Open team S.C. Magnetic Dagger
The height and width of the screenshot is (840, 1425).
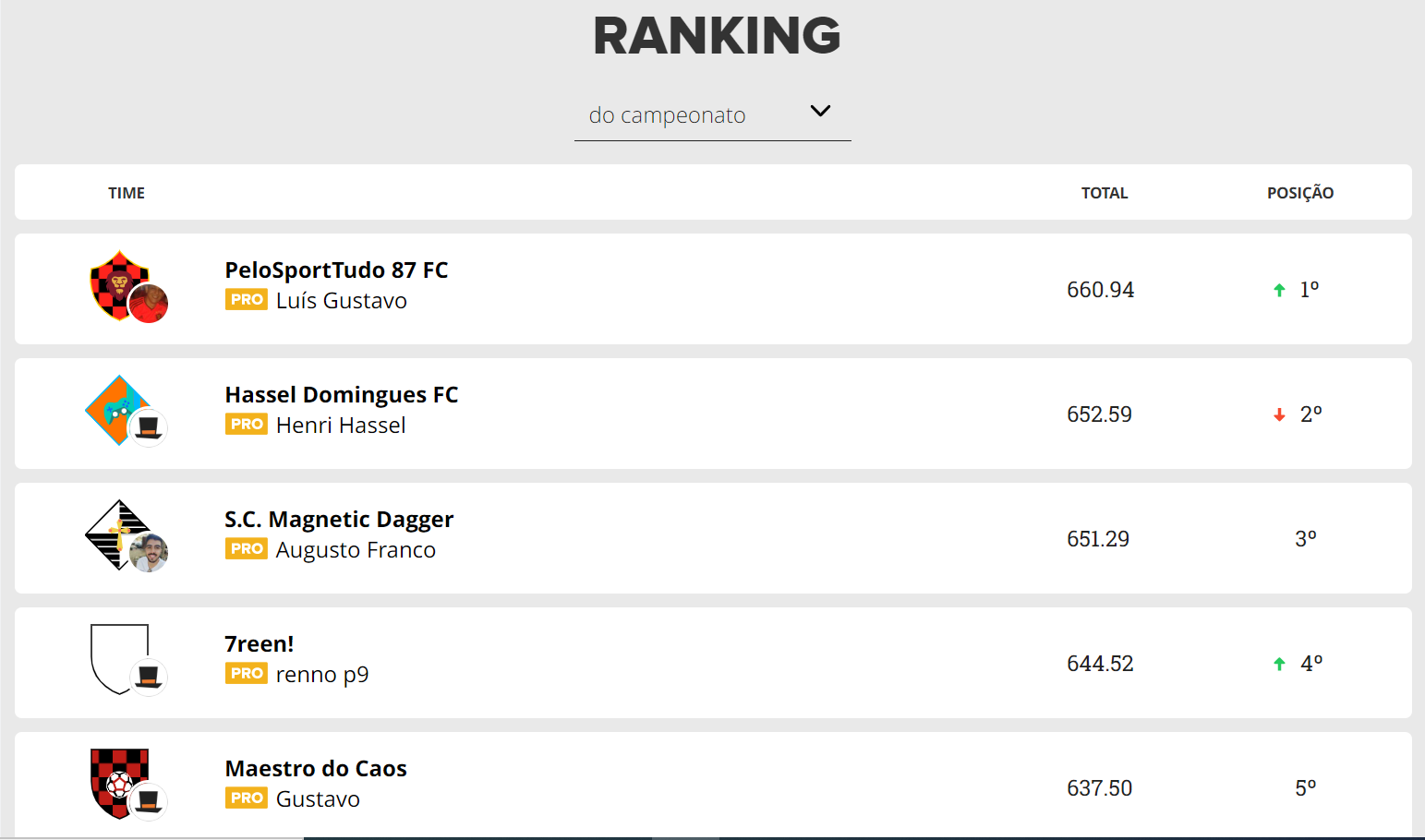(339, 520)
